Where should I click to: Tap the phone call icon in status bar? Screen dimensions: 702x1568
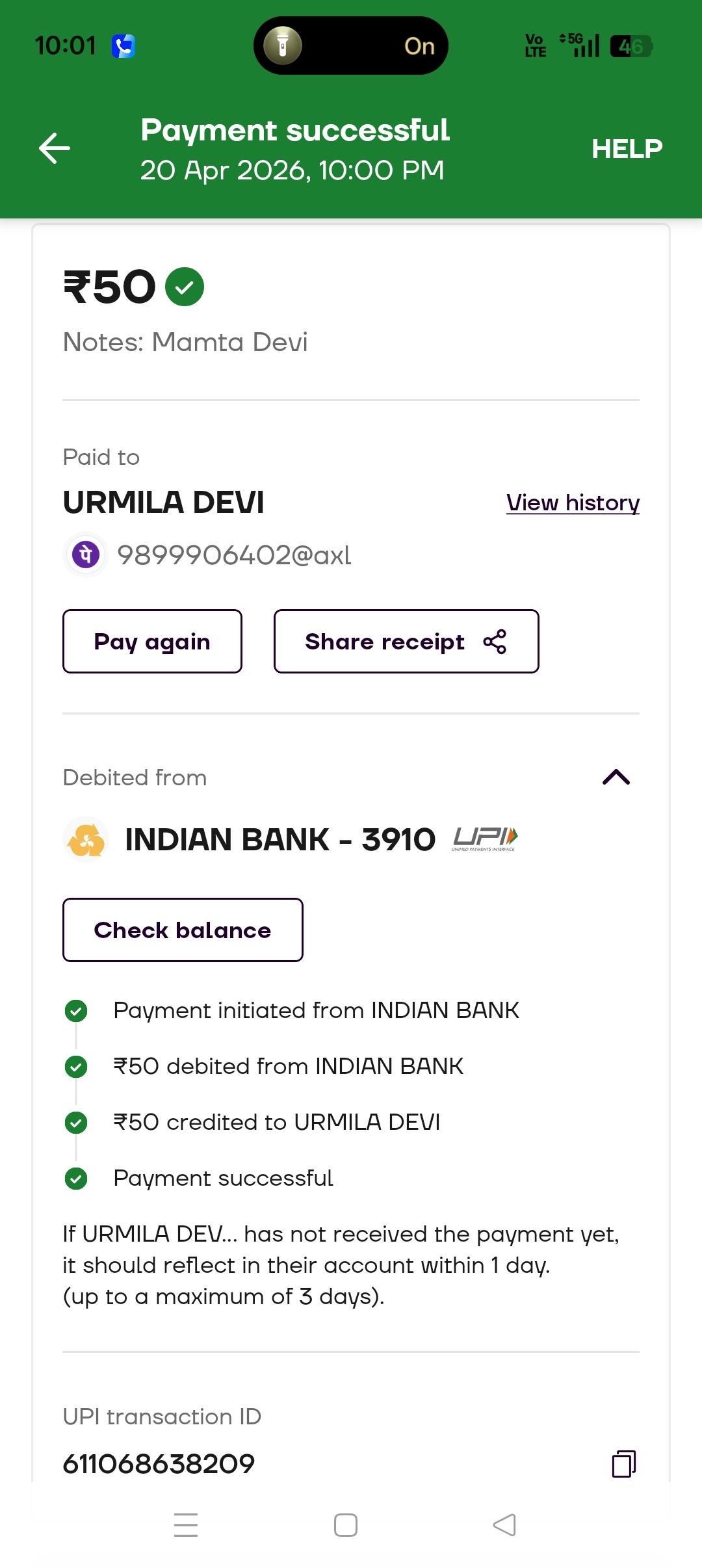click(123, 46)
